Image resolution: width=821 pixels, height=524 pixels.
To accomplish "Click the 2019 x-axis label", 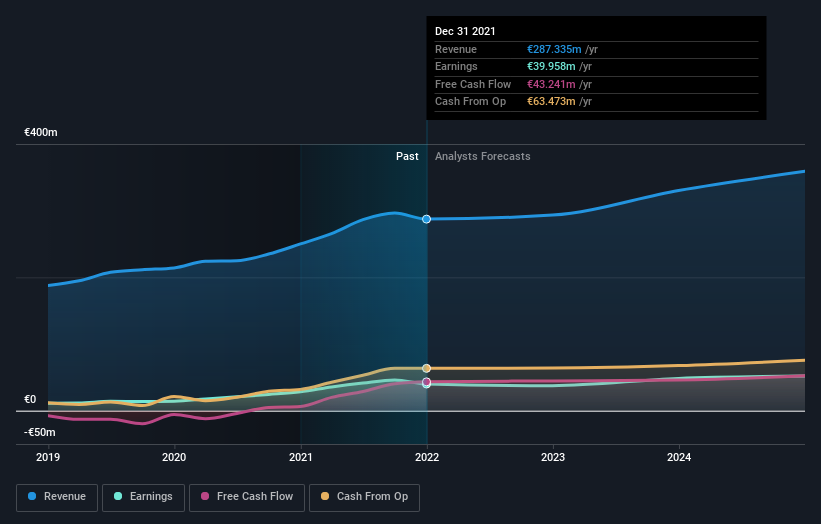I will [48, 458].
